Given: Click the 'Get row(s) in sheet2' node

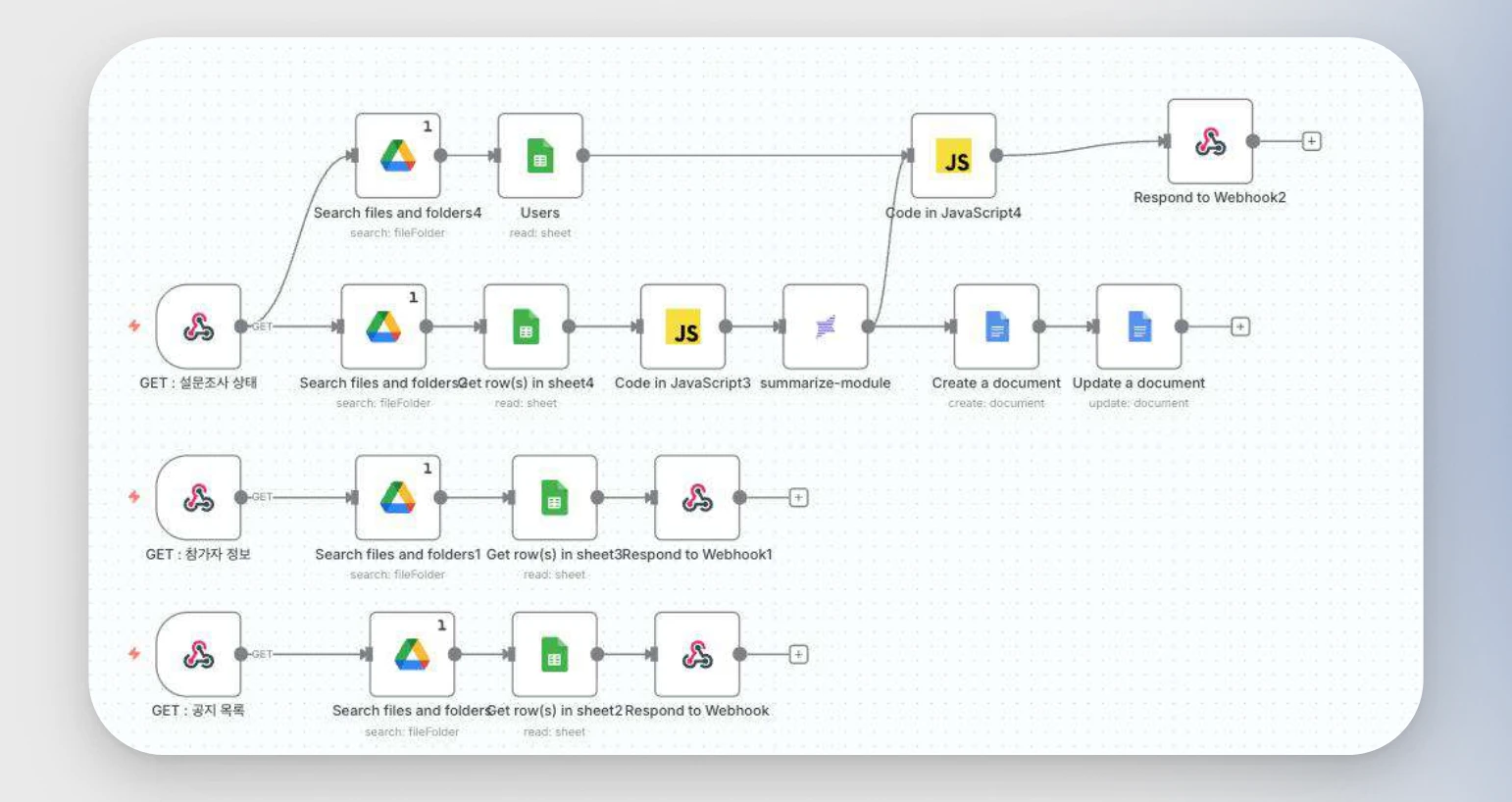Looking at the screenshot, I should [x=554, y=654].
